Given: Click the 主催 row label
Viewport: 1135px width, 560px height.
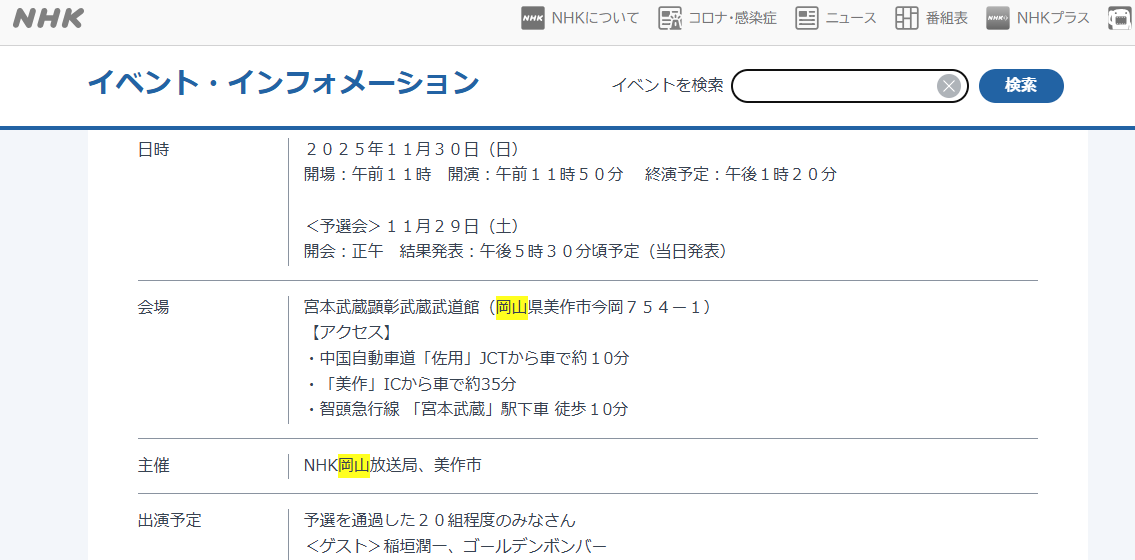Looking at the screenshot, I should 153,465.
